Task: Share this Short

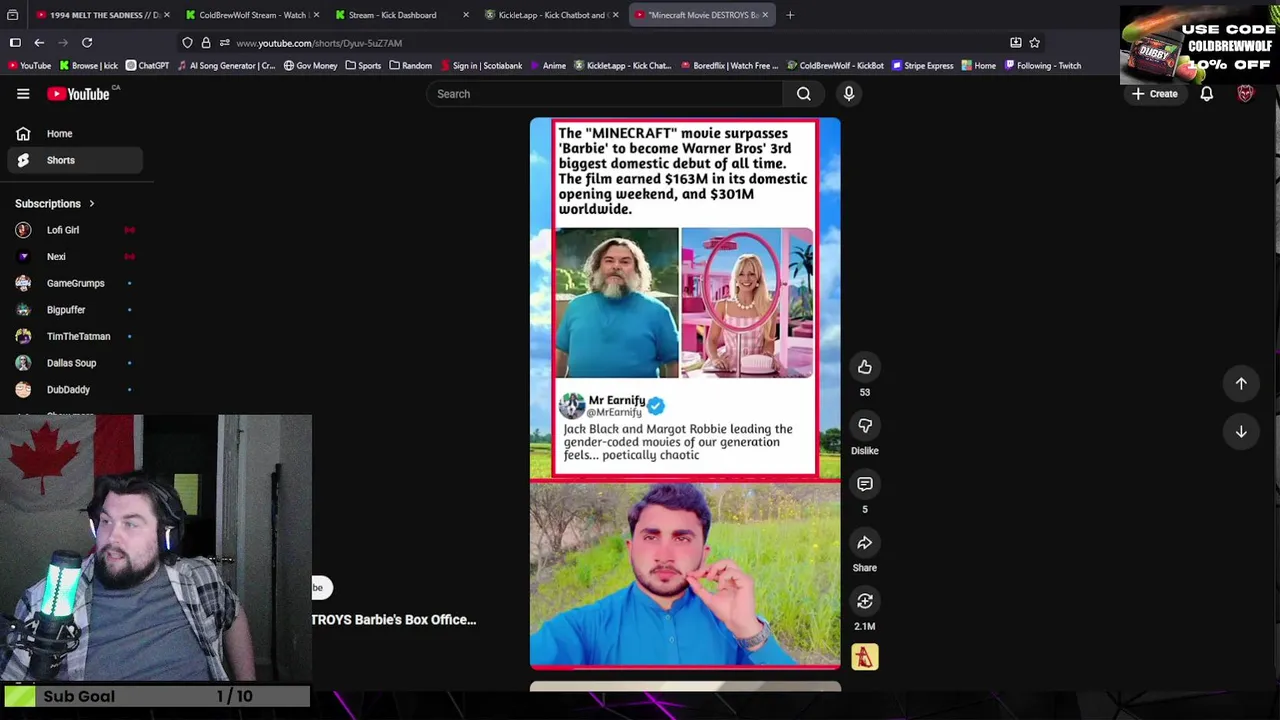Action: 865,543
